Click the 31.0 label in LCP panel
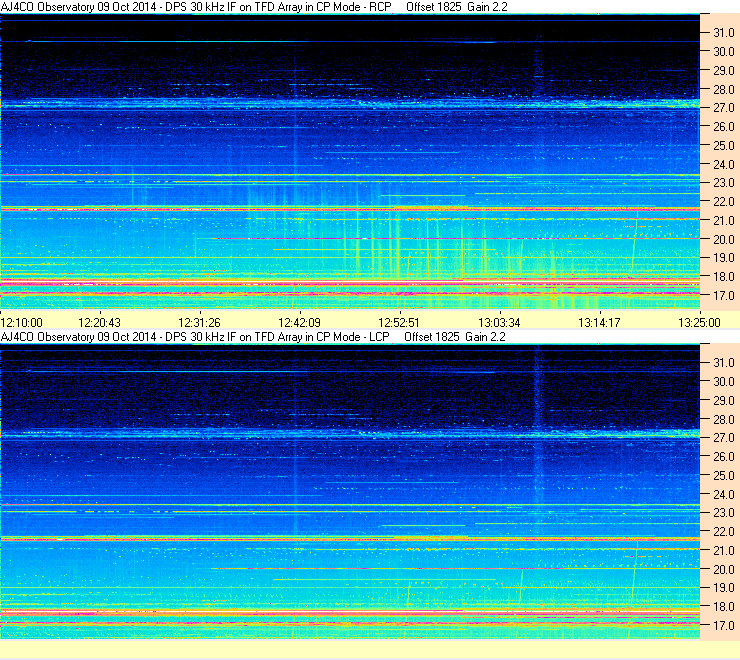Viewport: 740px width, 660px height. click(723, 362)
